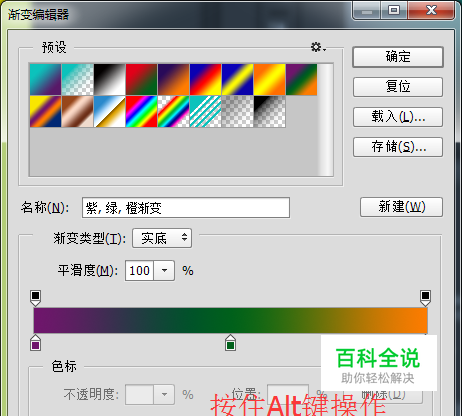Select the right opacity stop above gradient bar
The width and height of the screenshot is (462, 416).
click(x=425, y=298)
